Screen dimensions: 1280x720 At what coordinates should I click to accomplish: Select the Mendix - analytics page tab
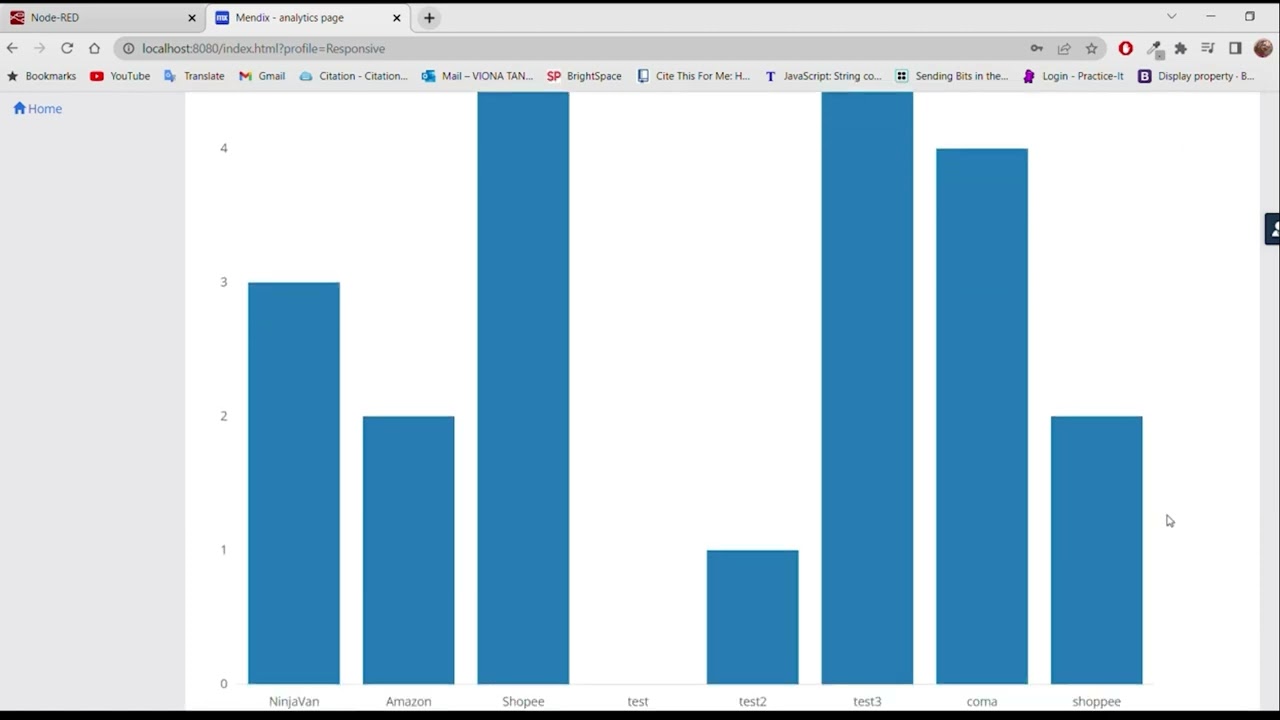pos(308,18)
